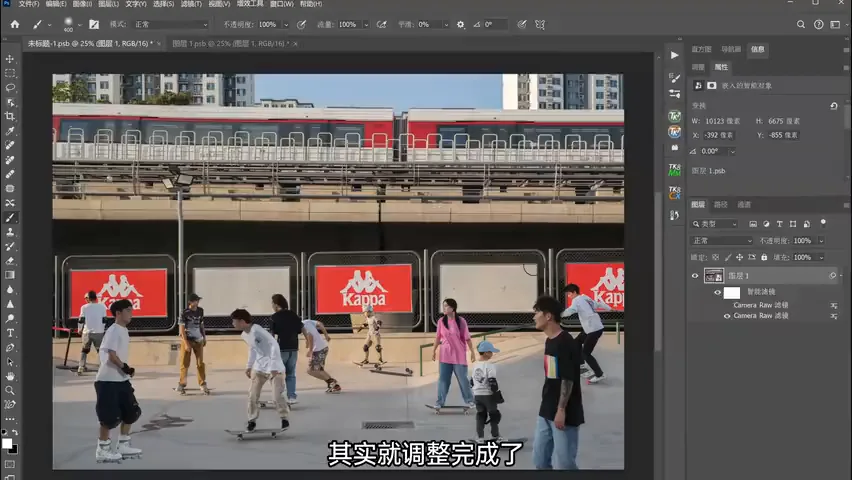Screen dimensions: 852x480
Task: Hide layer 图层 1 with eye icon
Action: pos(695,276)
